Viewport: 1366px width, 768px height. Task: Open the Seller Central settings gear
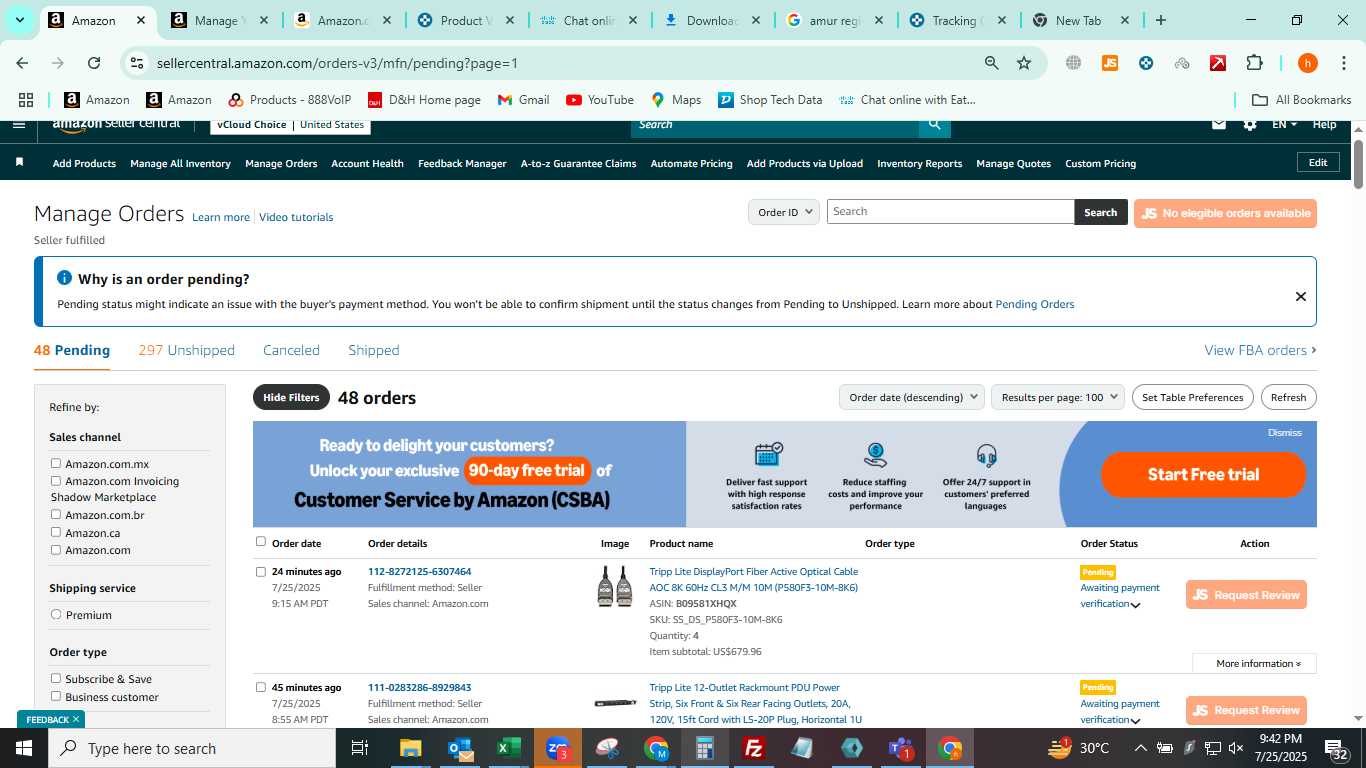[1250, 124]
